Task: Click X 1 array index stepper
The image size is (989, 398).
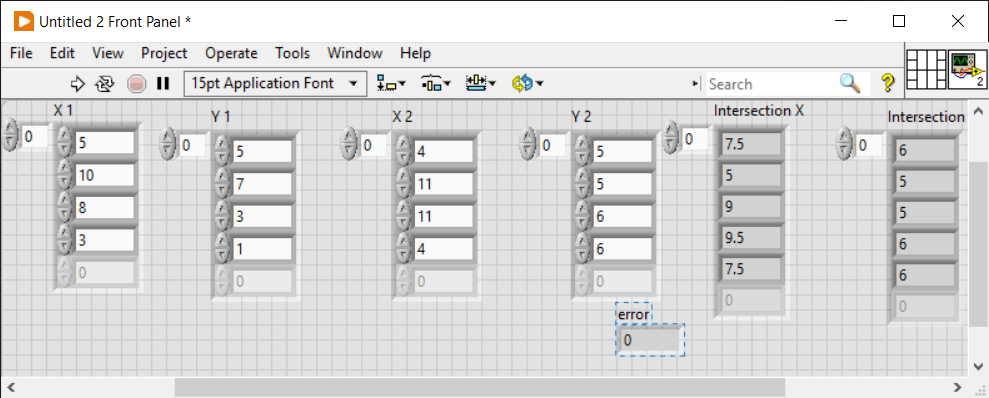Action: coord(11,136)
